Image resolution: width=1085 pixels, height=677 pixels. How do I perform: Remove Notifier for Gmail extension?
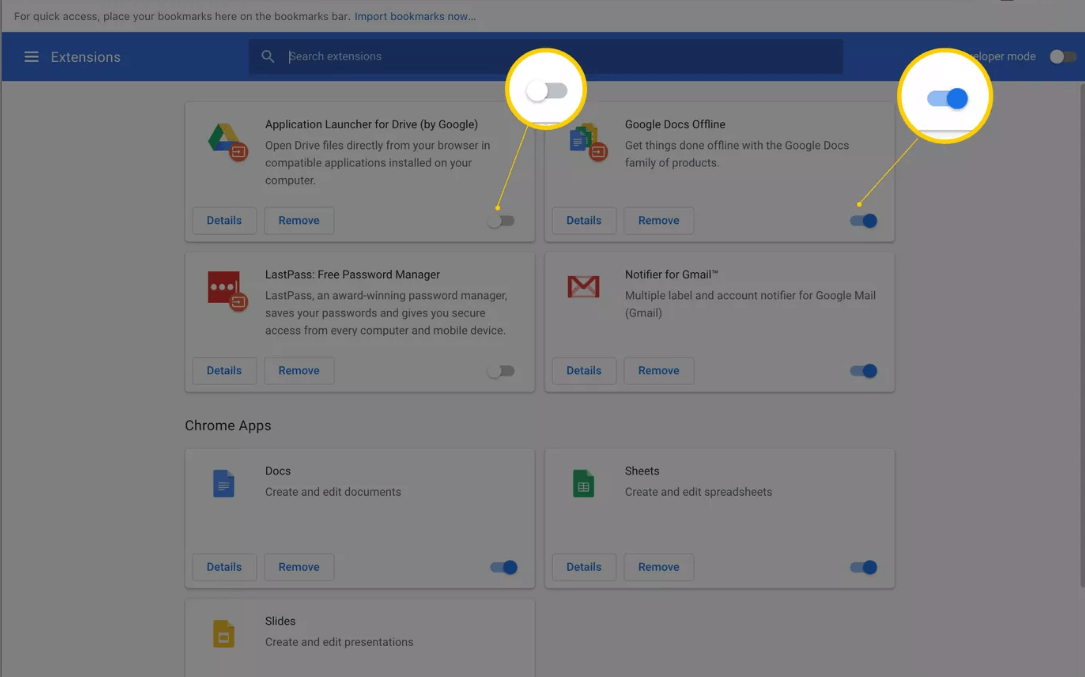pos(659,370)
